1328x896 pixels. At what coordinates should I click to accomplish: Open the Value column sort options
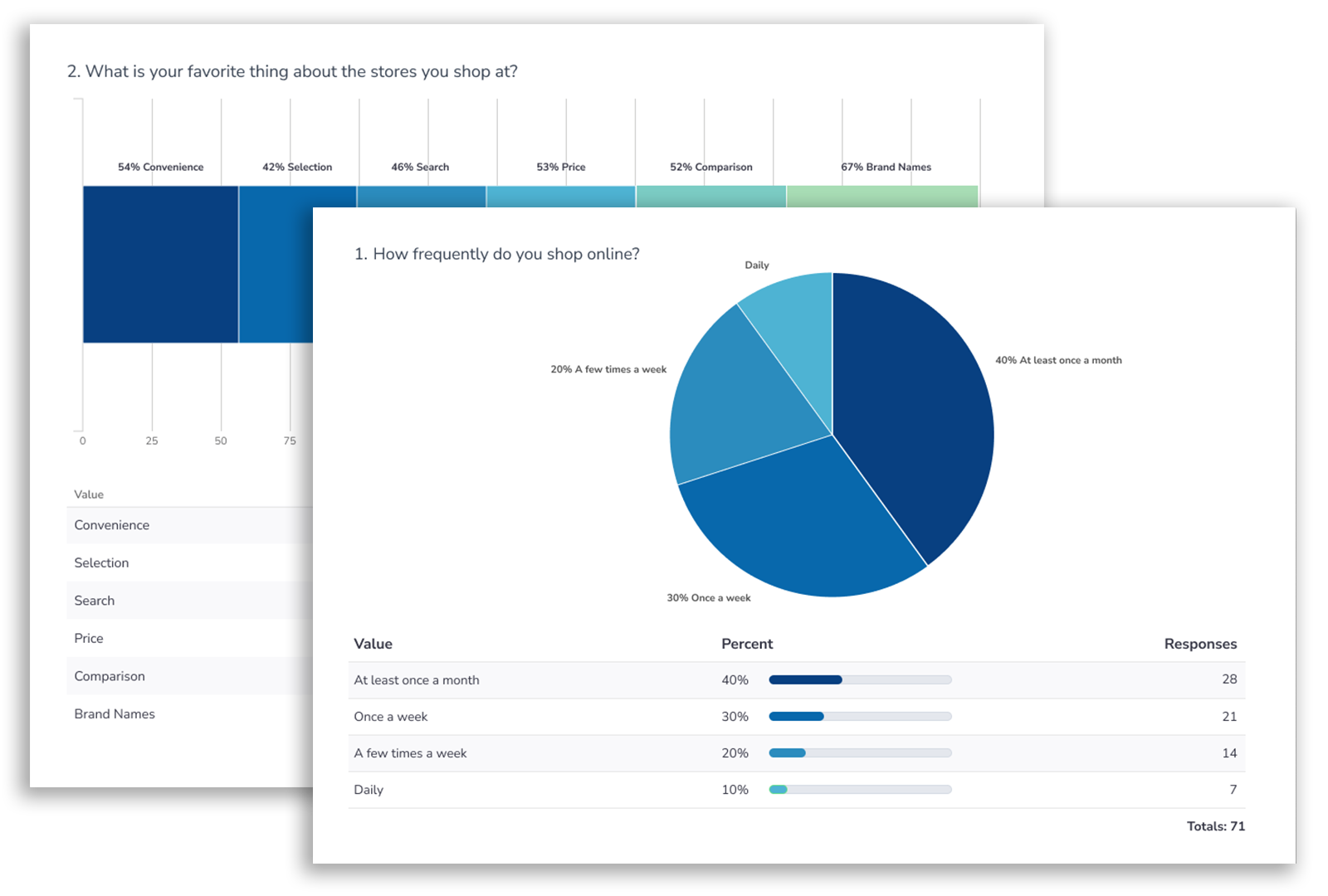[373, 643]
